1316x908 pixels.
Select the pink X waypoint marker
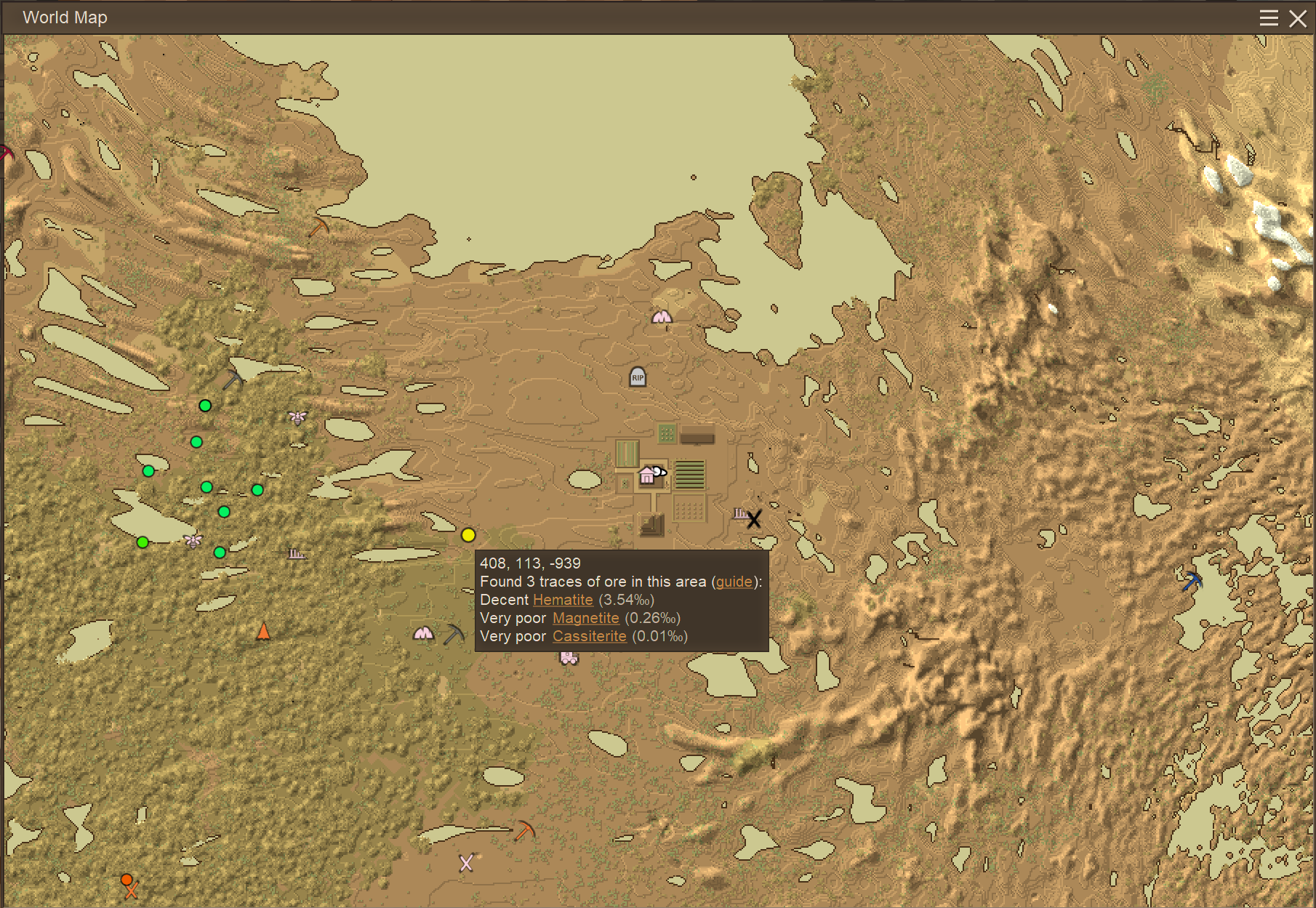466,863
